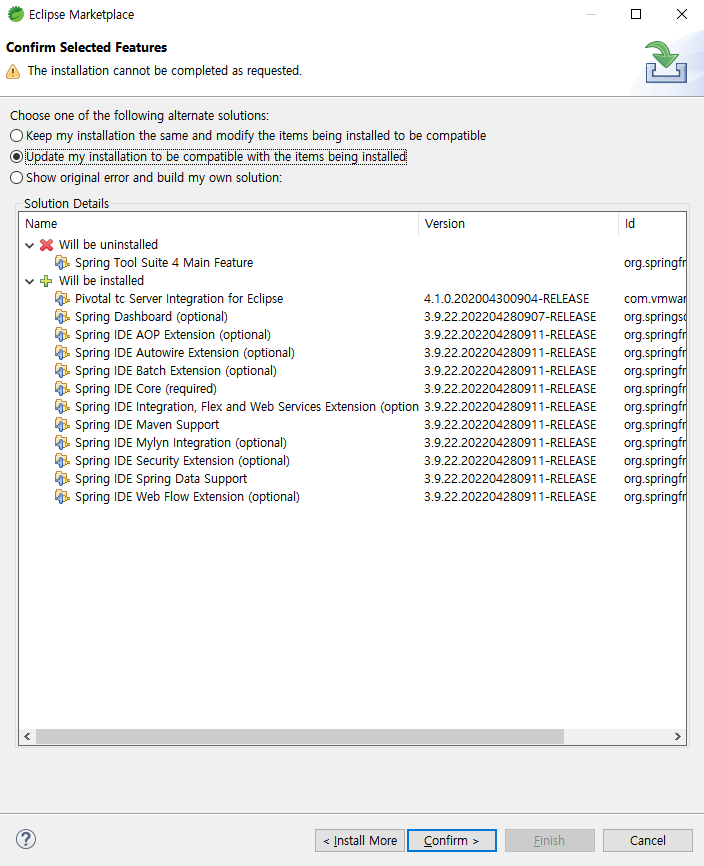Click the red X Will be uninstalled icon

(x=47, y=245)
